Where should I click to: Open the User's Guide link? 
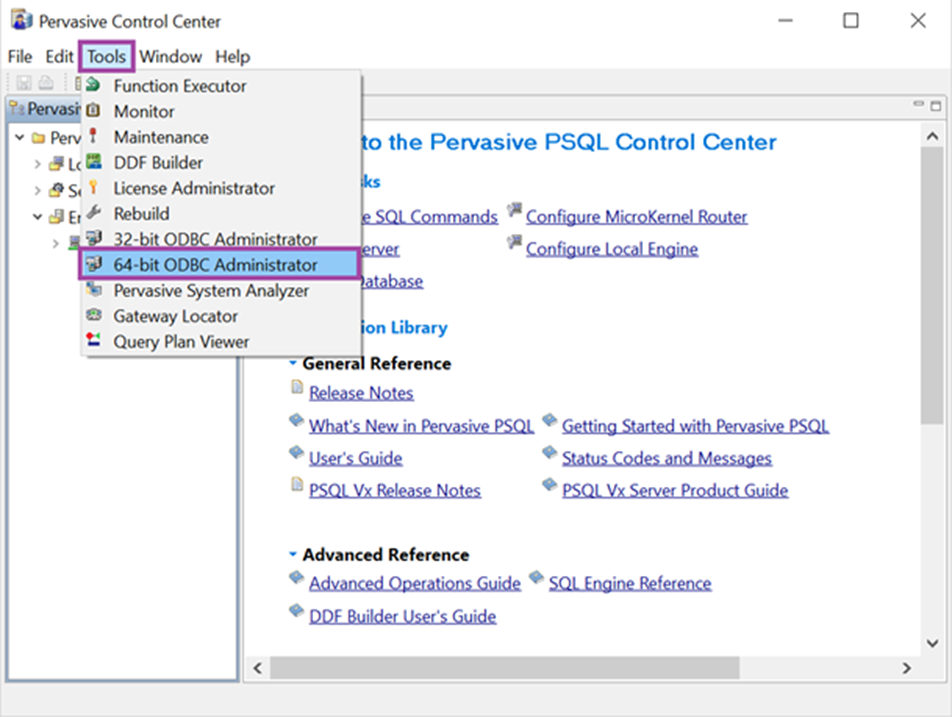click(x=355, y=458)
